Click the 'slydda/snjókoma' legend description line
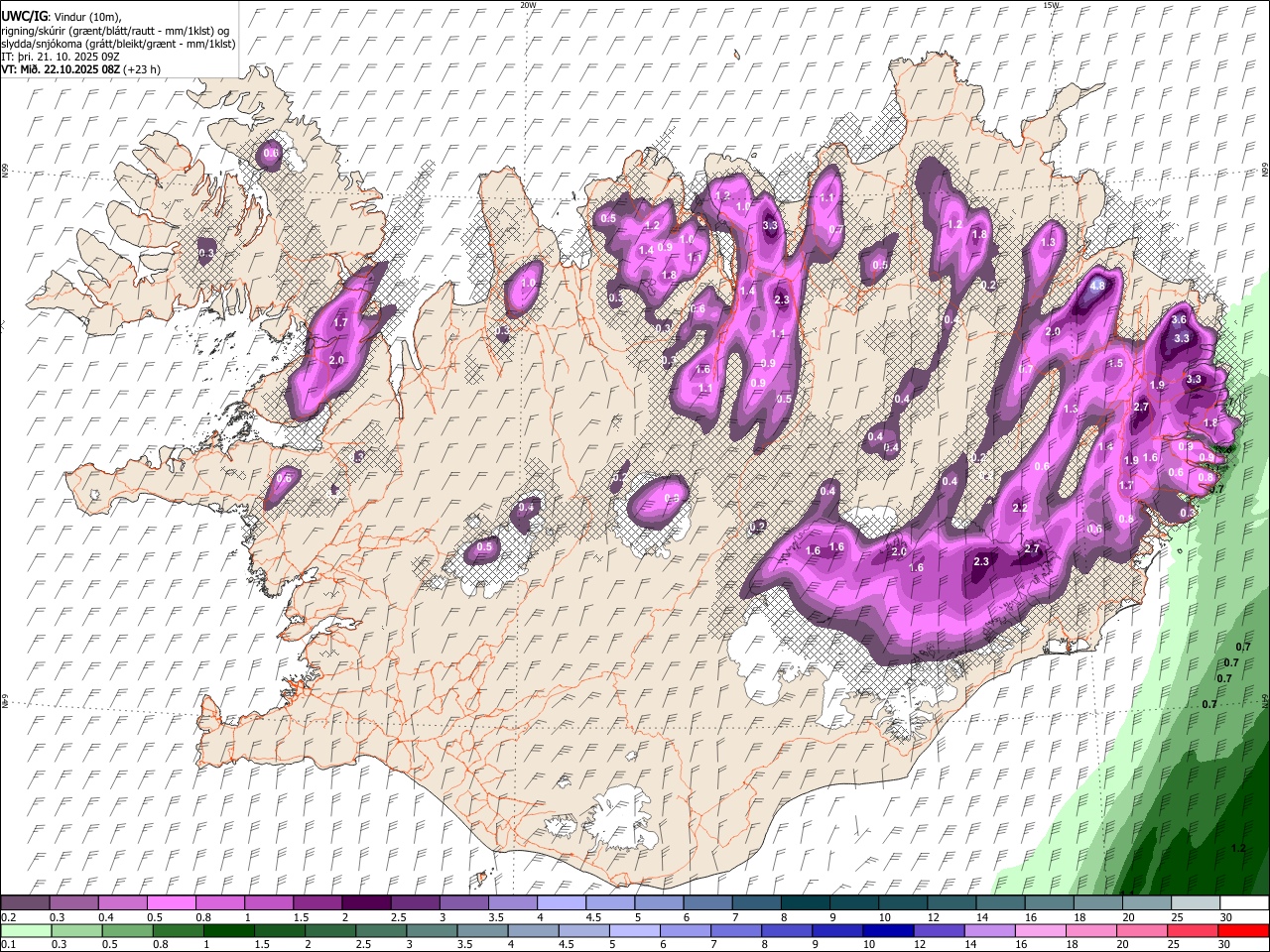The image size is (1270, 952). (118, 44)
